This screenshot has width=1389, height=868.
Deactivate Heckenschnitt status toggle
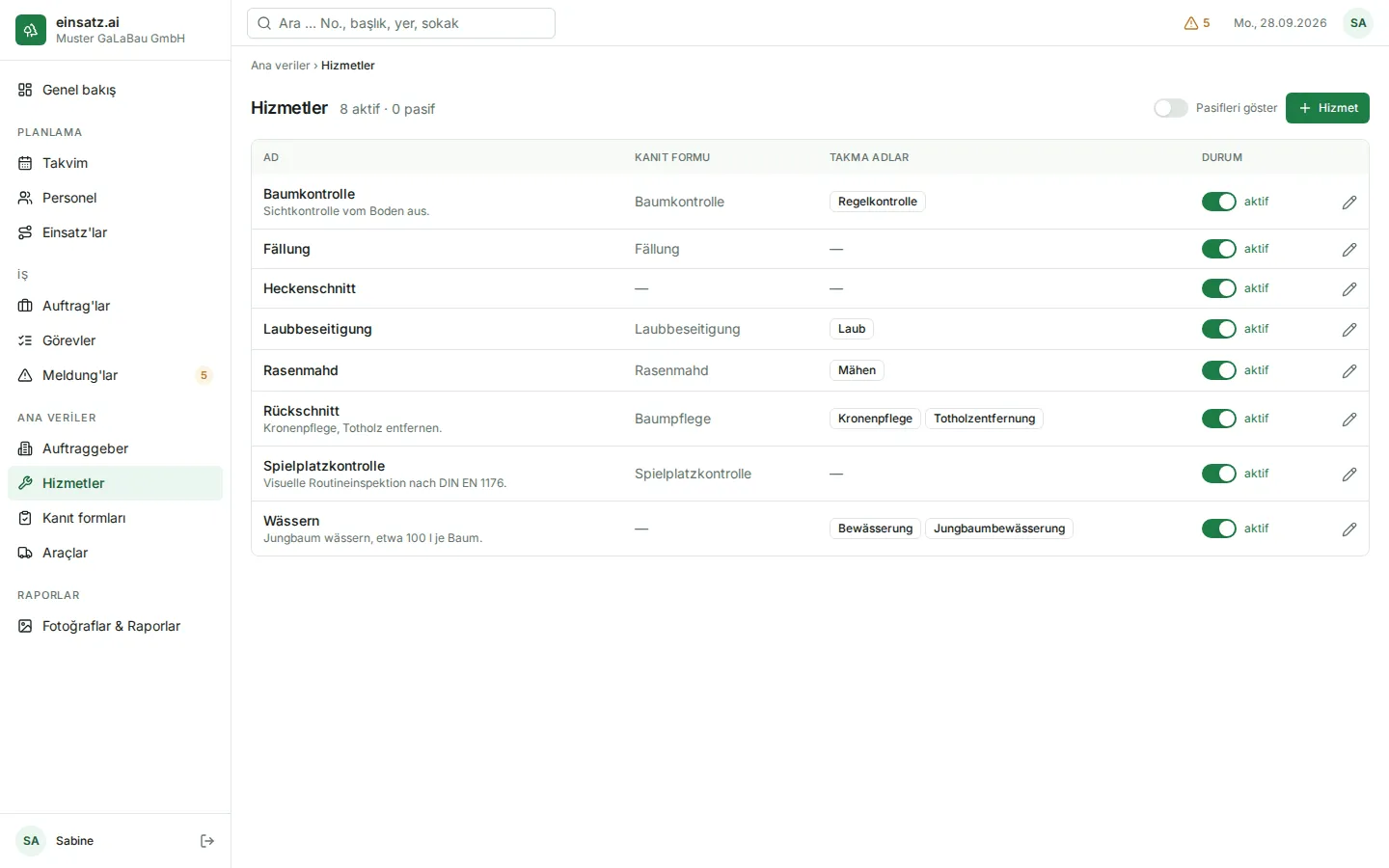[x=1219, y=288]
